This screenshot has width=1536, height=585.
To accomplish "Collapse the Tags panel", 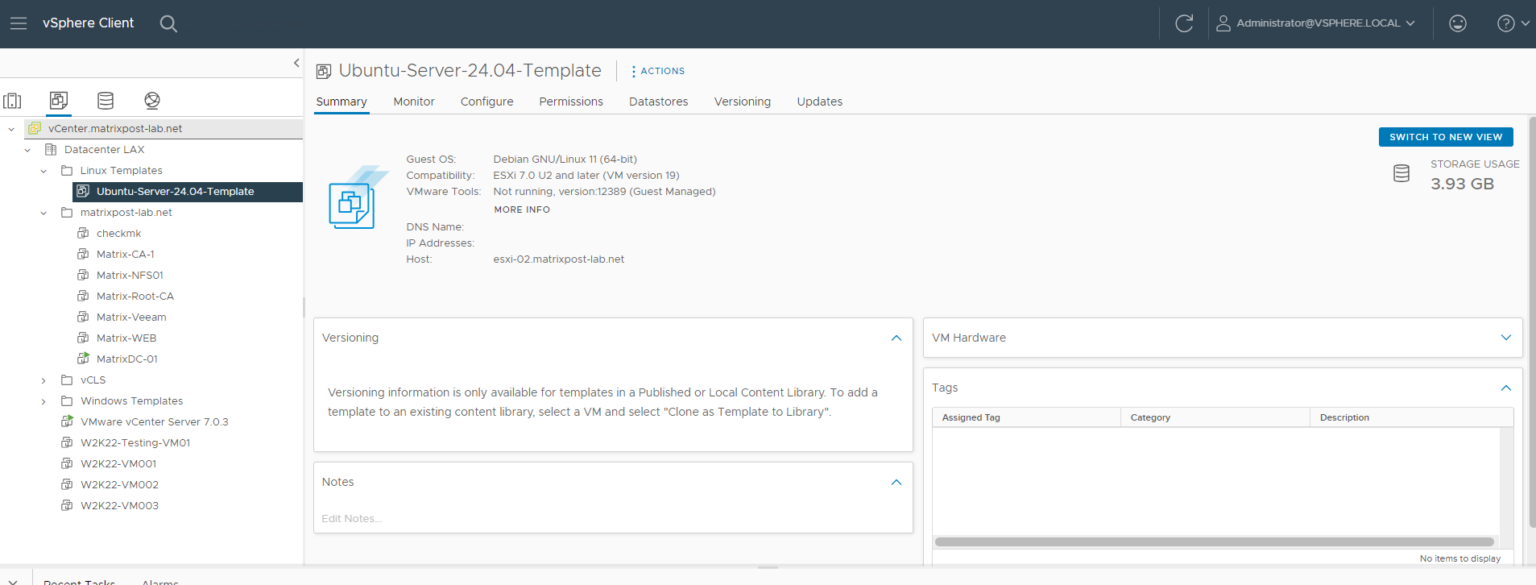I will [x=1506, y=388].
